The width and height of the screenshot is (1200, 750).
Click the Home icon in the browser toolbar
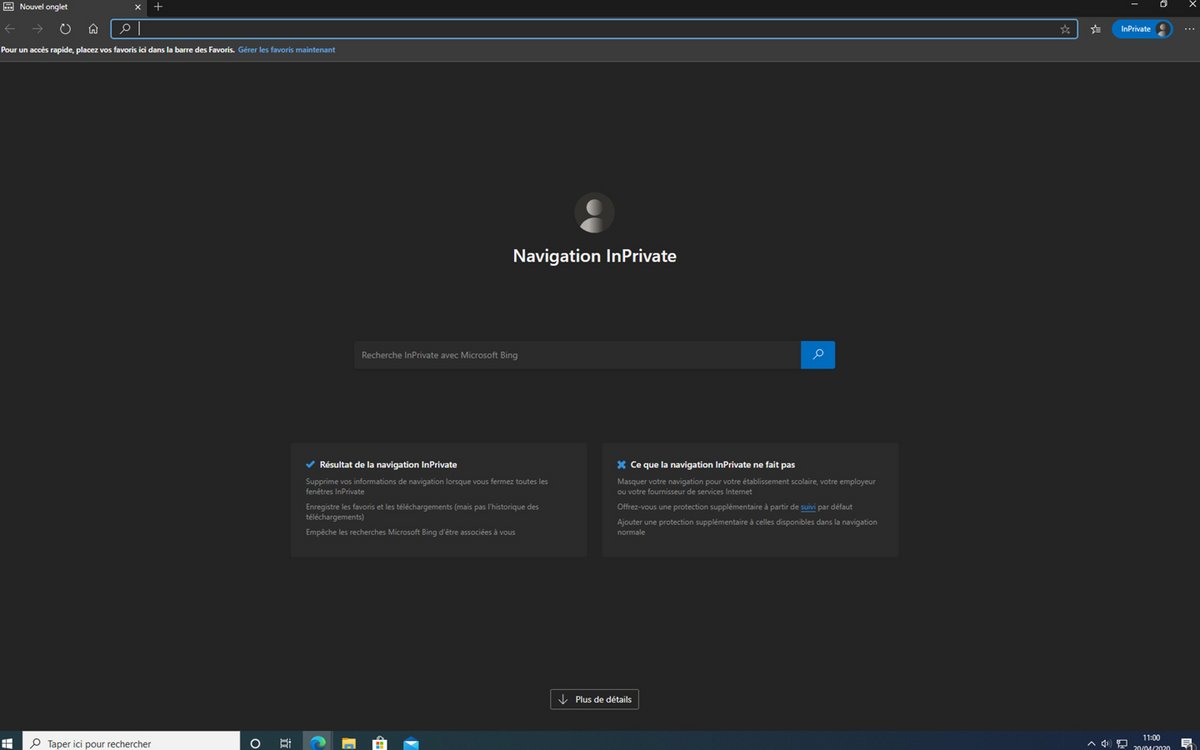pos(93,29)
